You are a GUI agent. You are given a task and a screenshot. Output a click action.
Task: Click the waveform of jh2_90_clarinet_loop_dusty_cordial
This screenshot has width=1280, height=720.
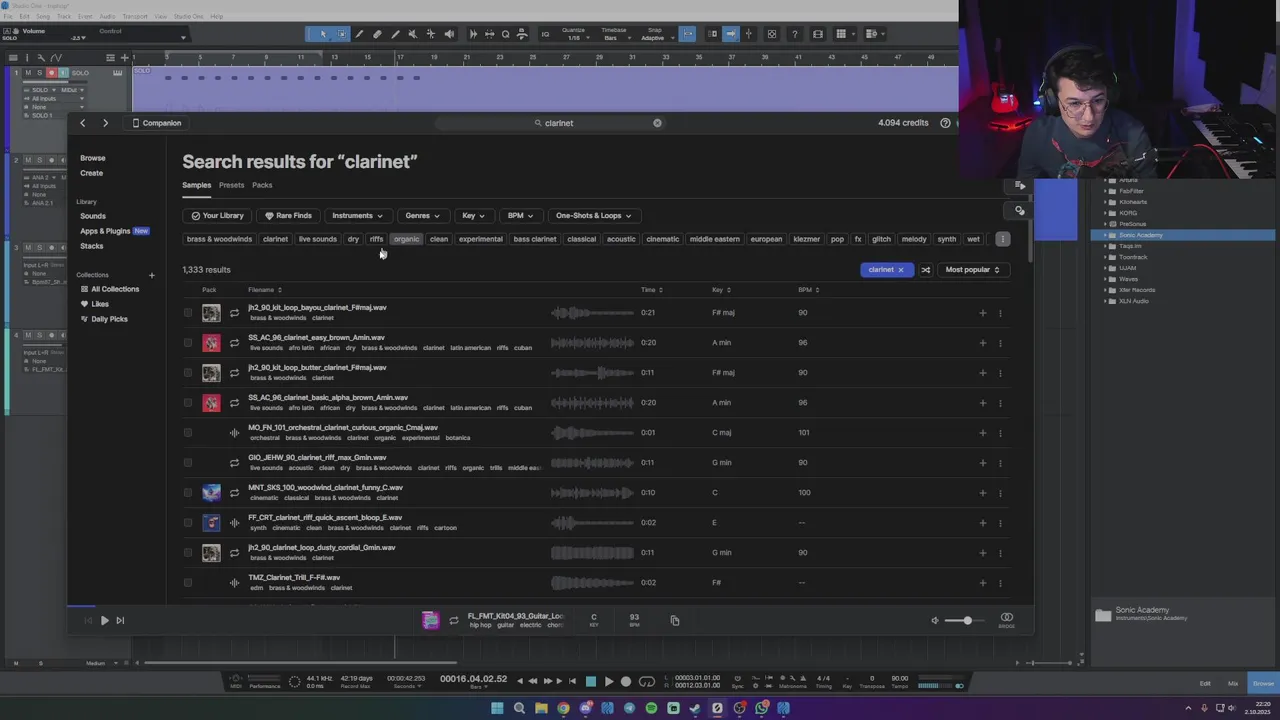tap(592, 553)
